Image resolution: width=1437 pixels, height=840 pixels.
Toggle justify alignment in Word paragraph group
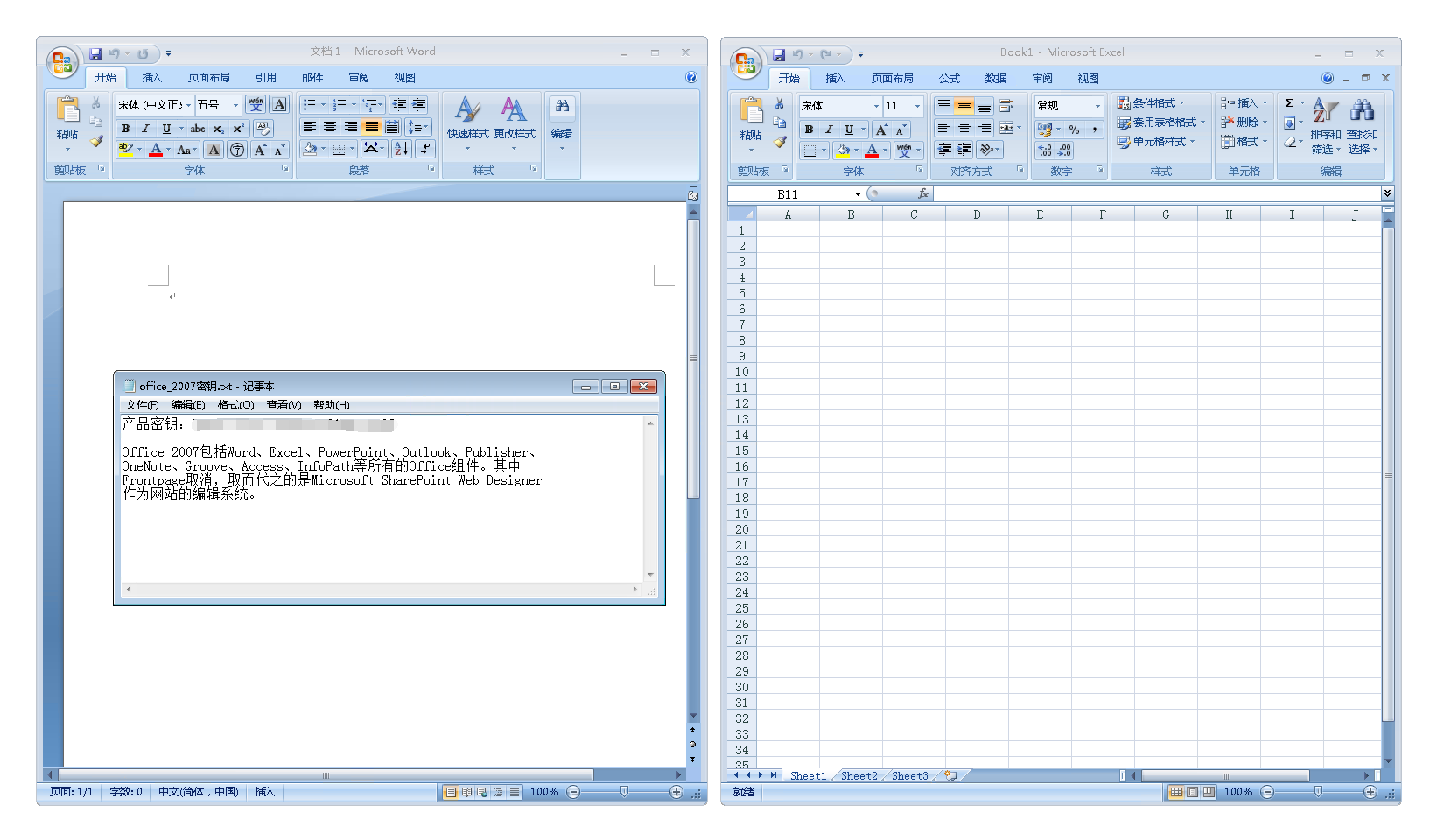click(x=372, y=127)
